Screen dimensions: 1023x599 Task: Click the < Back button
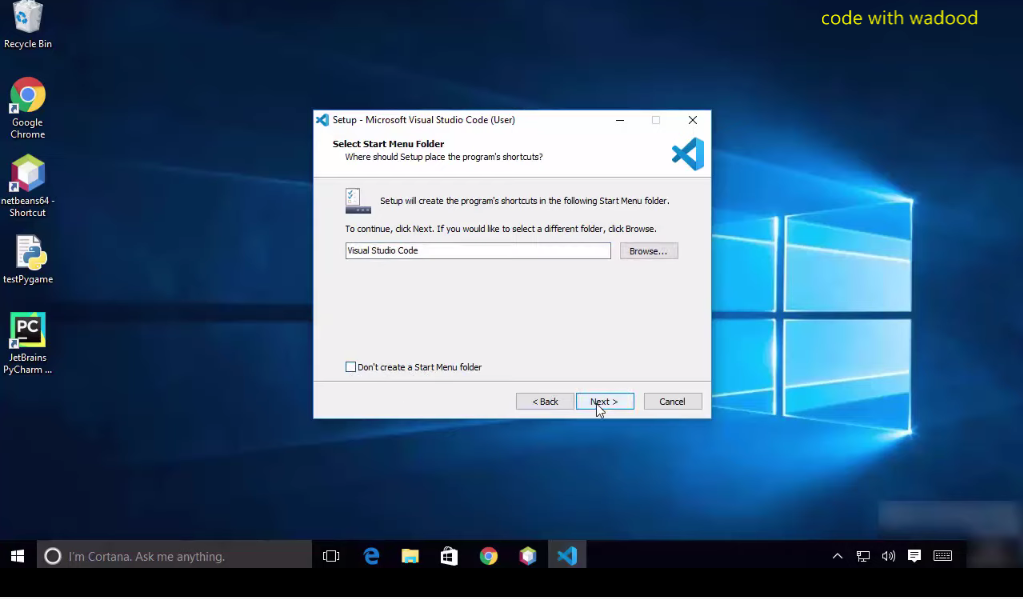tap(545, 401)
